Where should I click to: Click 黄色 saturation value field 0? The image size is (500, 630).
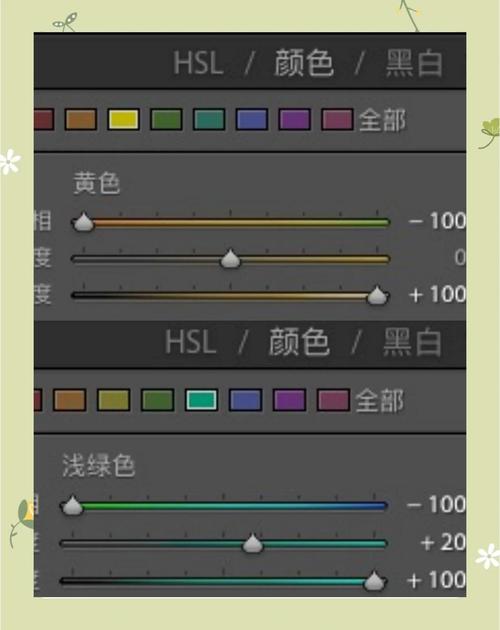[x=460, y=257]
